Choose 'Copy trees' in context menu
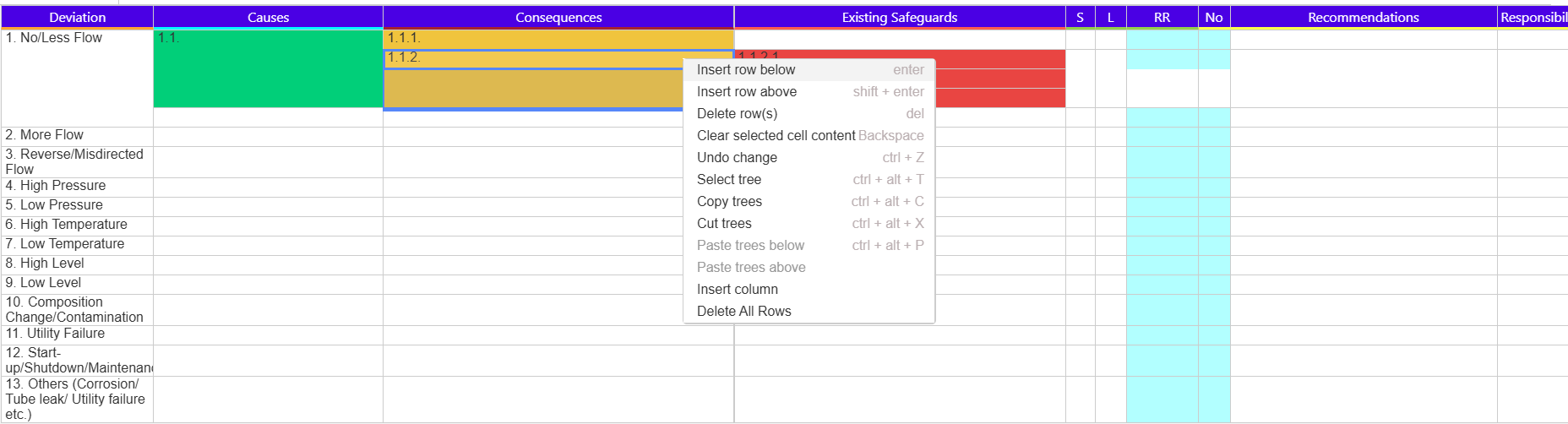Viewport: 1568px width, 424px height. point(729,202)
